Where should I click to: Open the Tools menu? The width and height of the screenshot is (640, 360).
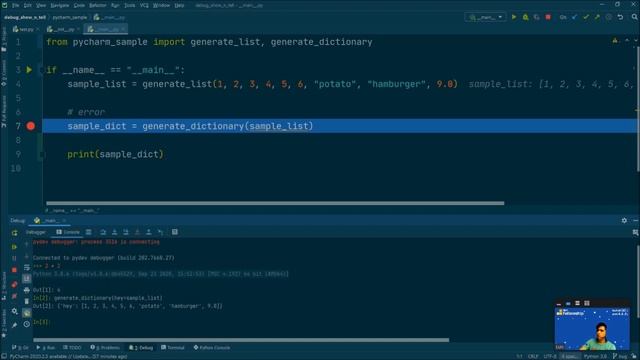pos(129,5)
